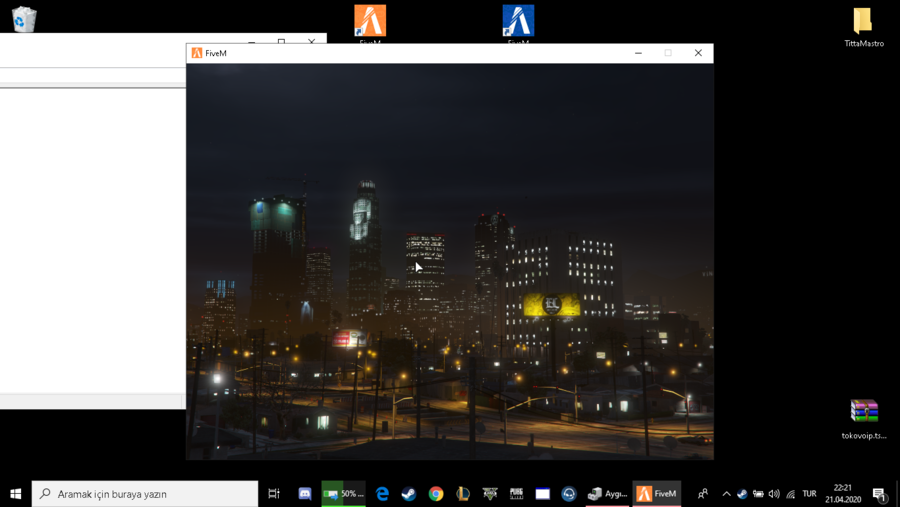Launch Google Chrome from the taskbar
900x507 pixels.
click(x=436, y=494)
